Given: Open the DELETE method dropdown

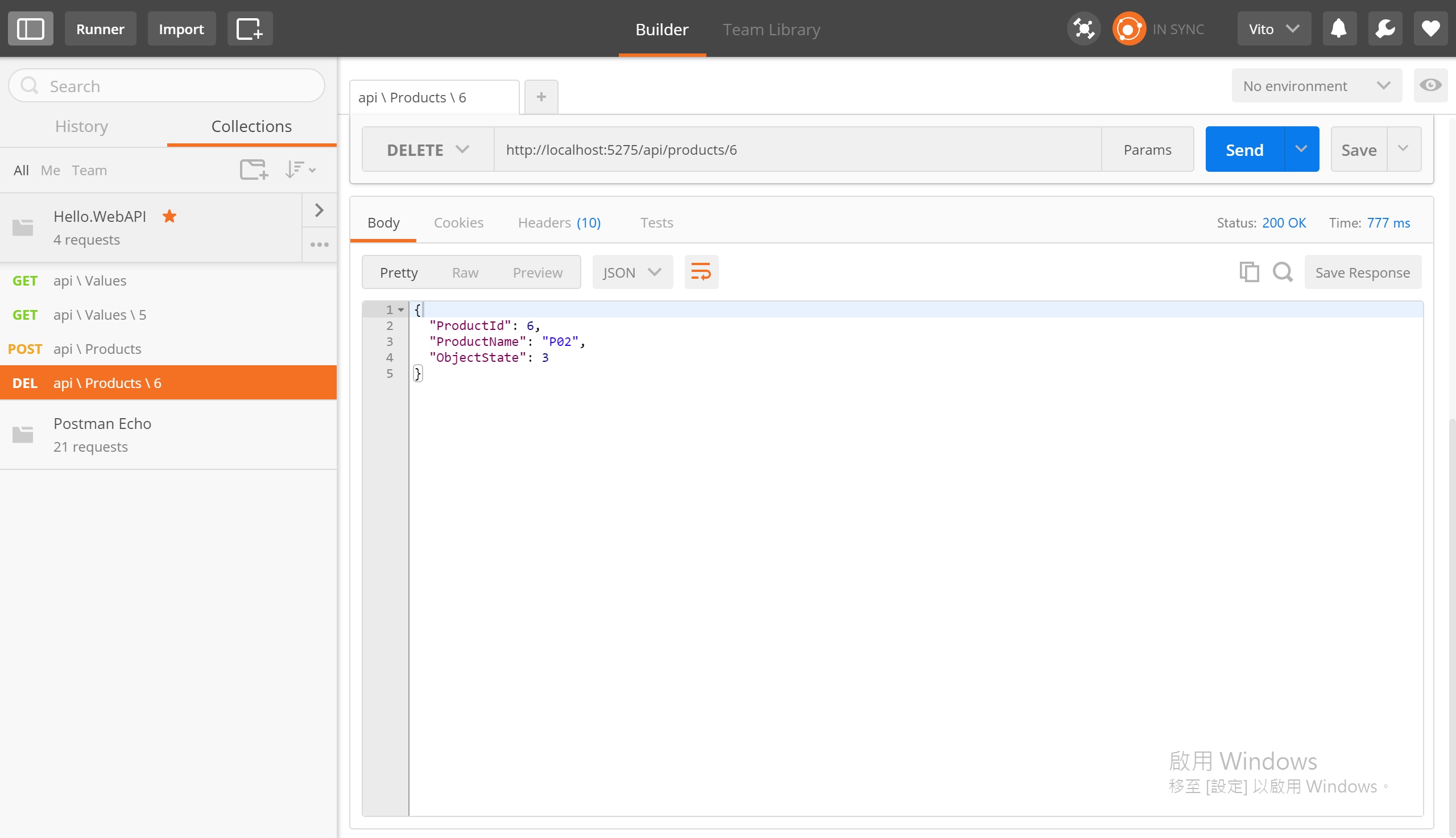Looking at the screenshot, I should 428,150.
